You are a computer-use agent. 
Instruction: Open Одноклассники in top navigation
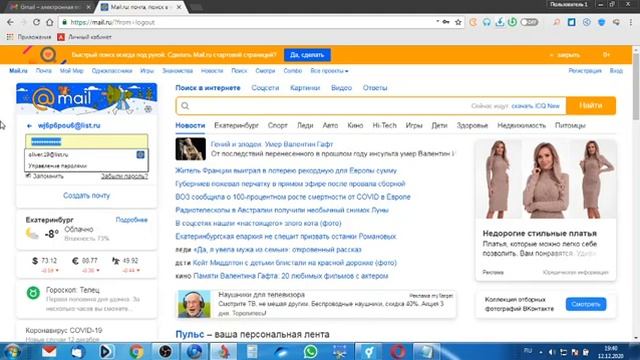click(112, 71)
